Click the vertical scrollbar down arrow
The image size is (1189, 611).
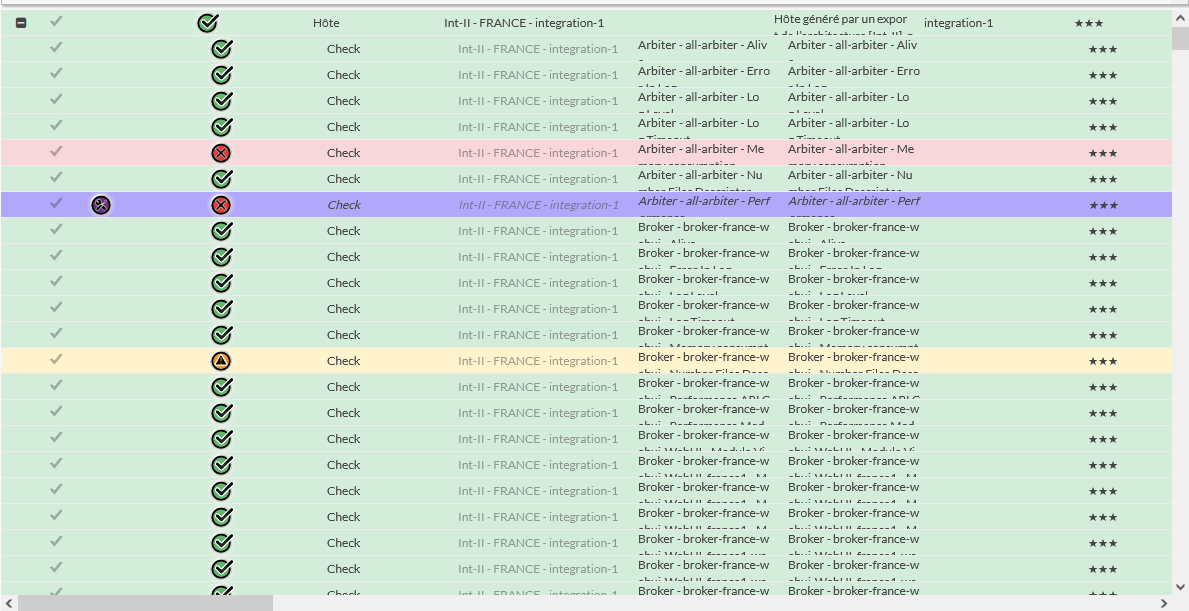point(1180,586)
